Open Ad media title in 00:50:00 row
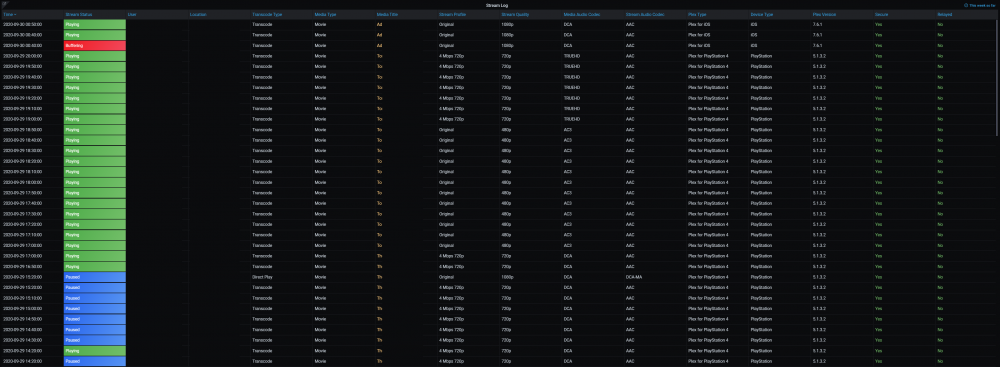The width and height of the screenshot is (1000, 367). point(379,24)
